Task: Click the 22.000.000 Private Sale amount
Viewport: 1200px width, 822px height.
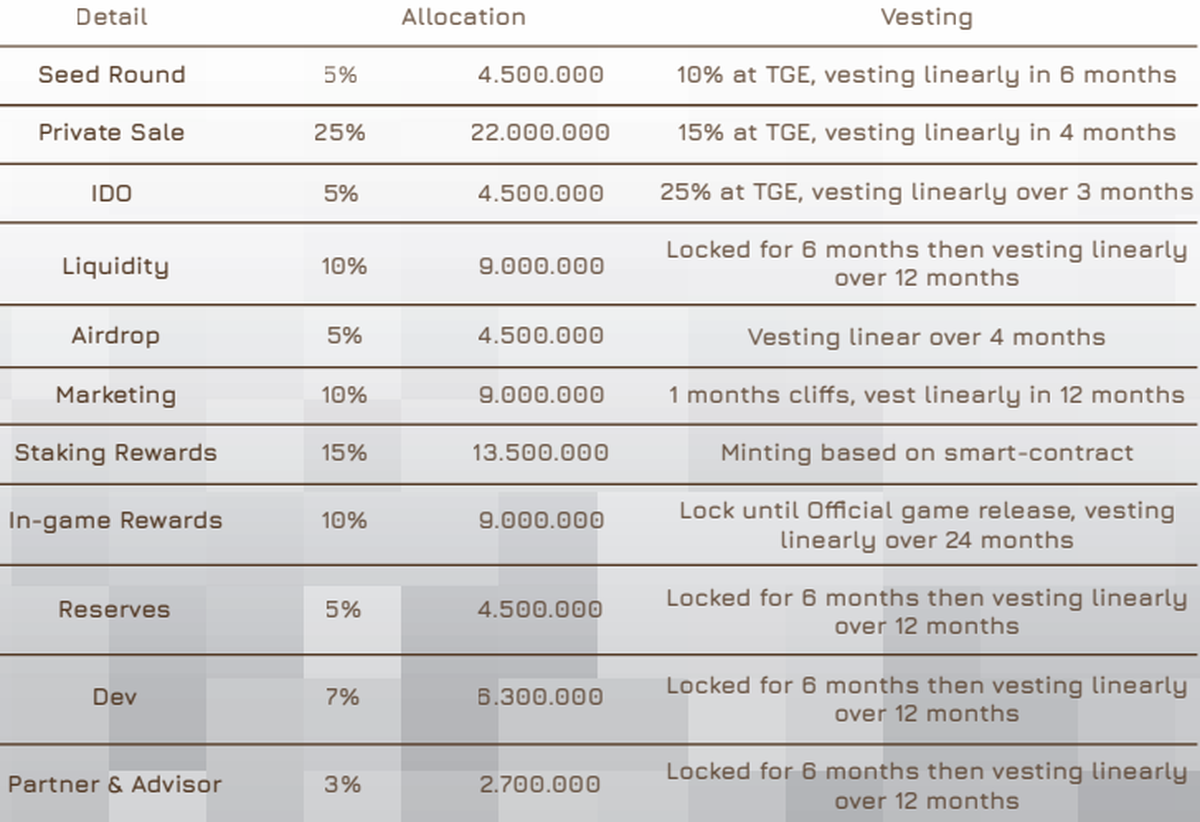Action: (540, 133)
